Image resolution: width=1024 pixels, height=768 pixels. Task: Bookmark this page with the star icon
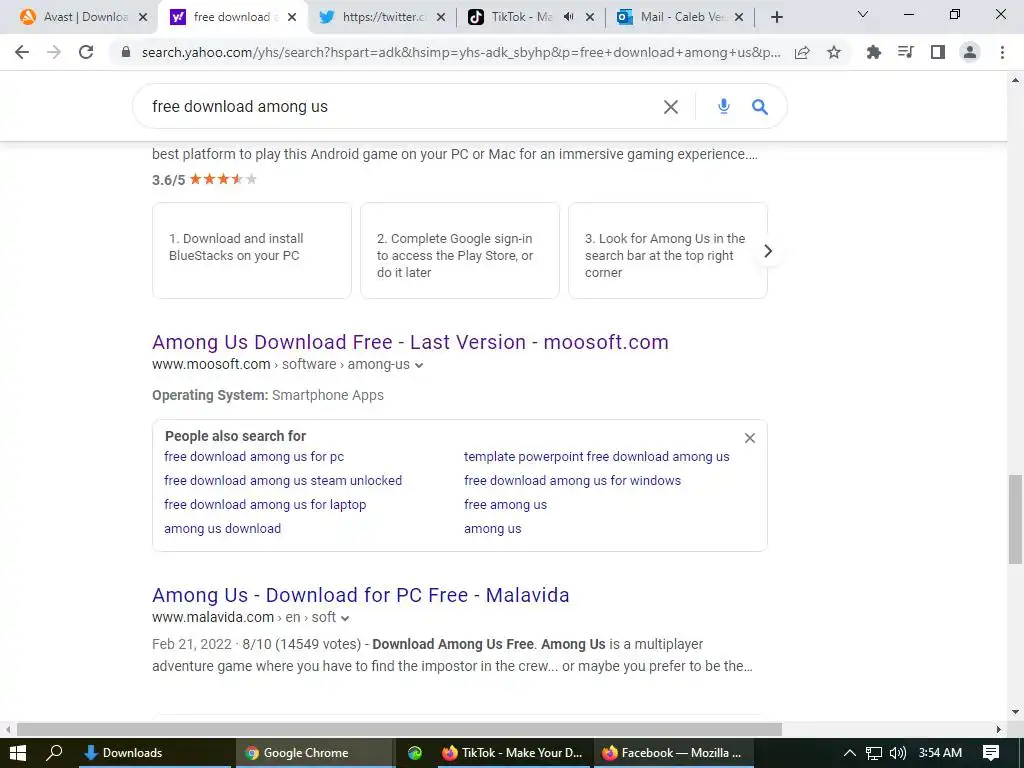click(x=834, y=52)
